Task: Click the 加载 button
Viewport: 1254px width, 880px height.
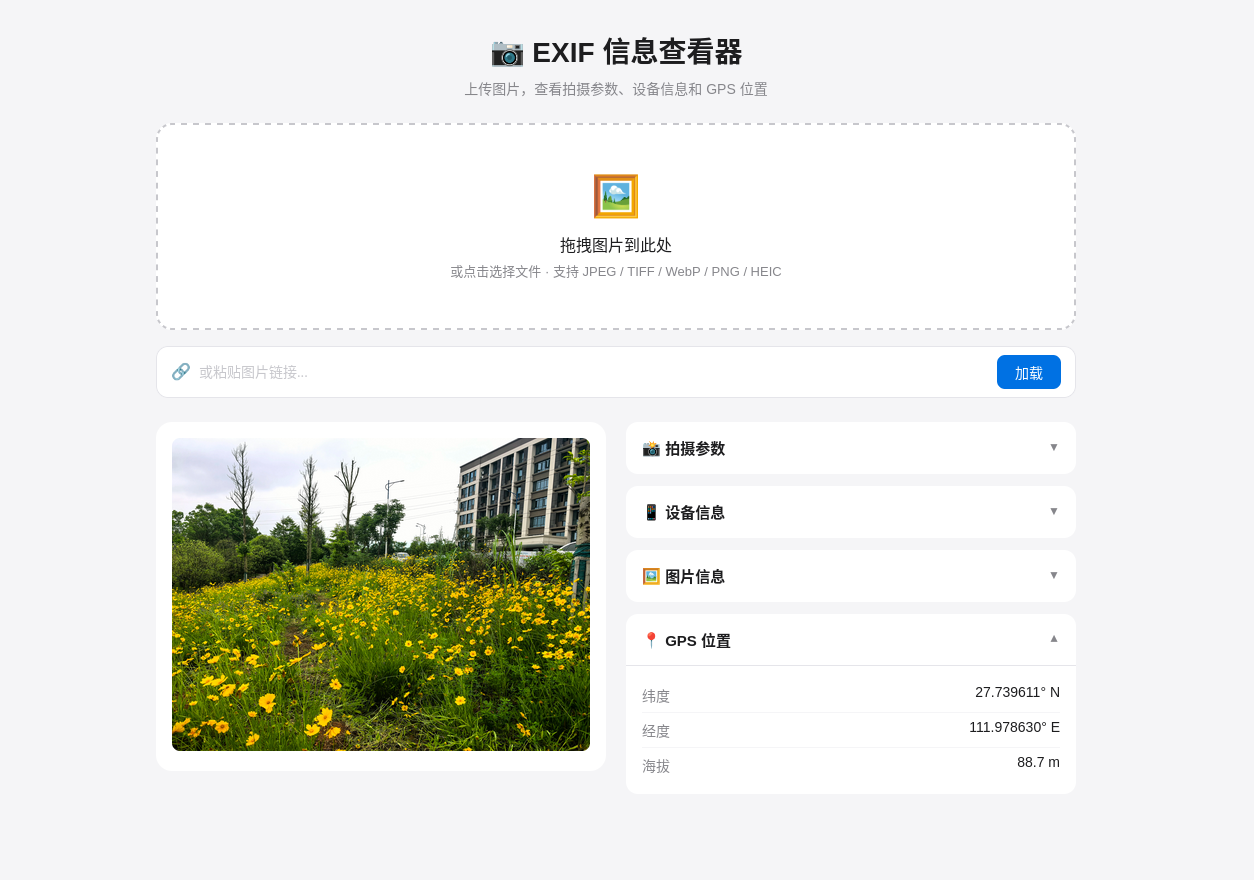Action: (x=1029, y=372)
